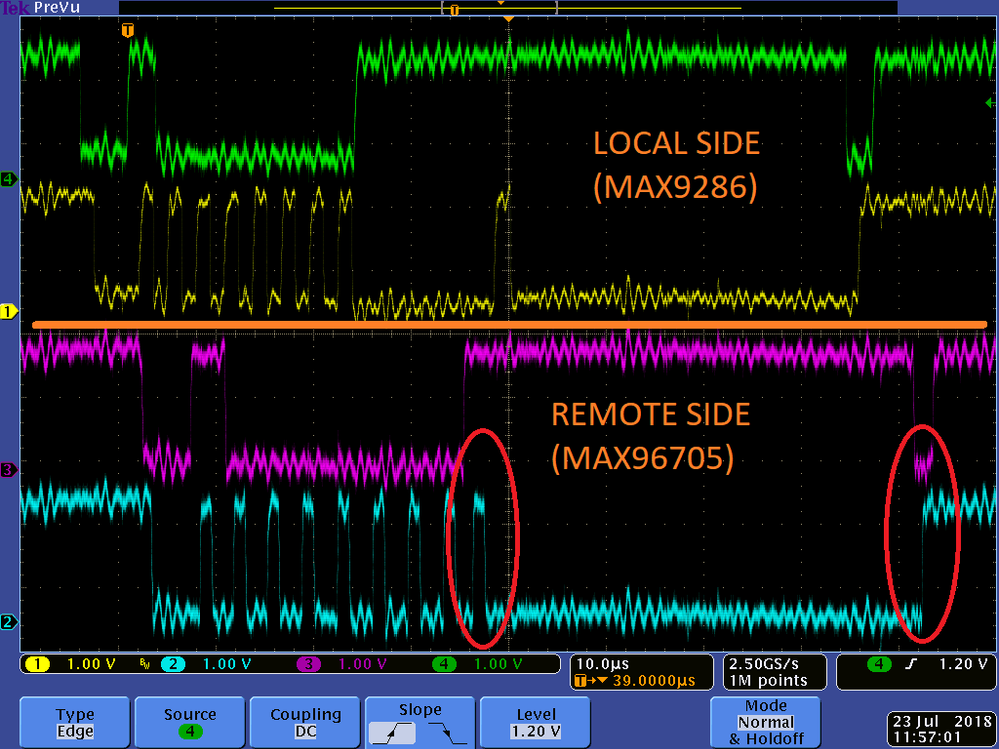Change Coupling DC setting
This screenshot has height=749, width=999.
tap(305, 723)
